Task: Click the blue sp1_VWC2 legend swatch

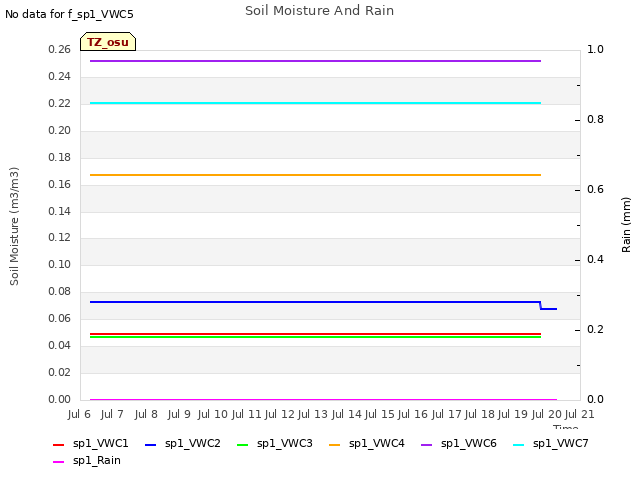Action: [151, 444]
